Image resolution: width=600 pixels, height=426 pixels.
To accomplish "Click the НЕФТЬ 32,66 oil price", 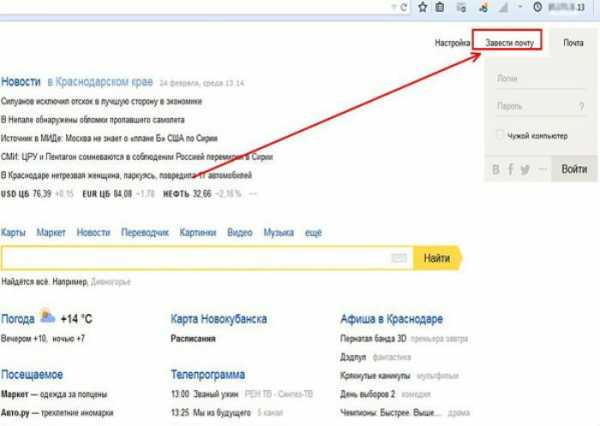I will pyautogui.click(x=187, y=194).
